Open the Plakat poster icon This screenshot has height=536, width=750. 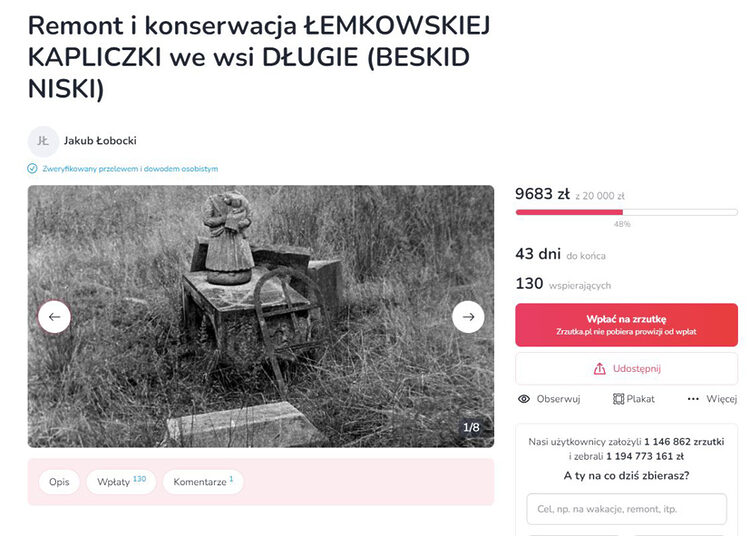pos(618,399)
